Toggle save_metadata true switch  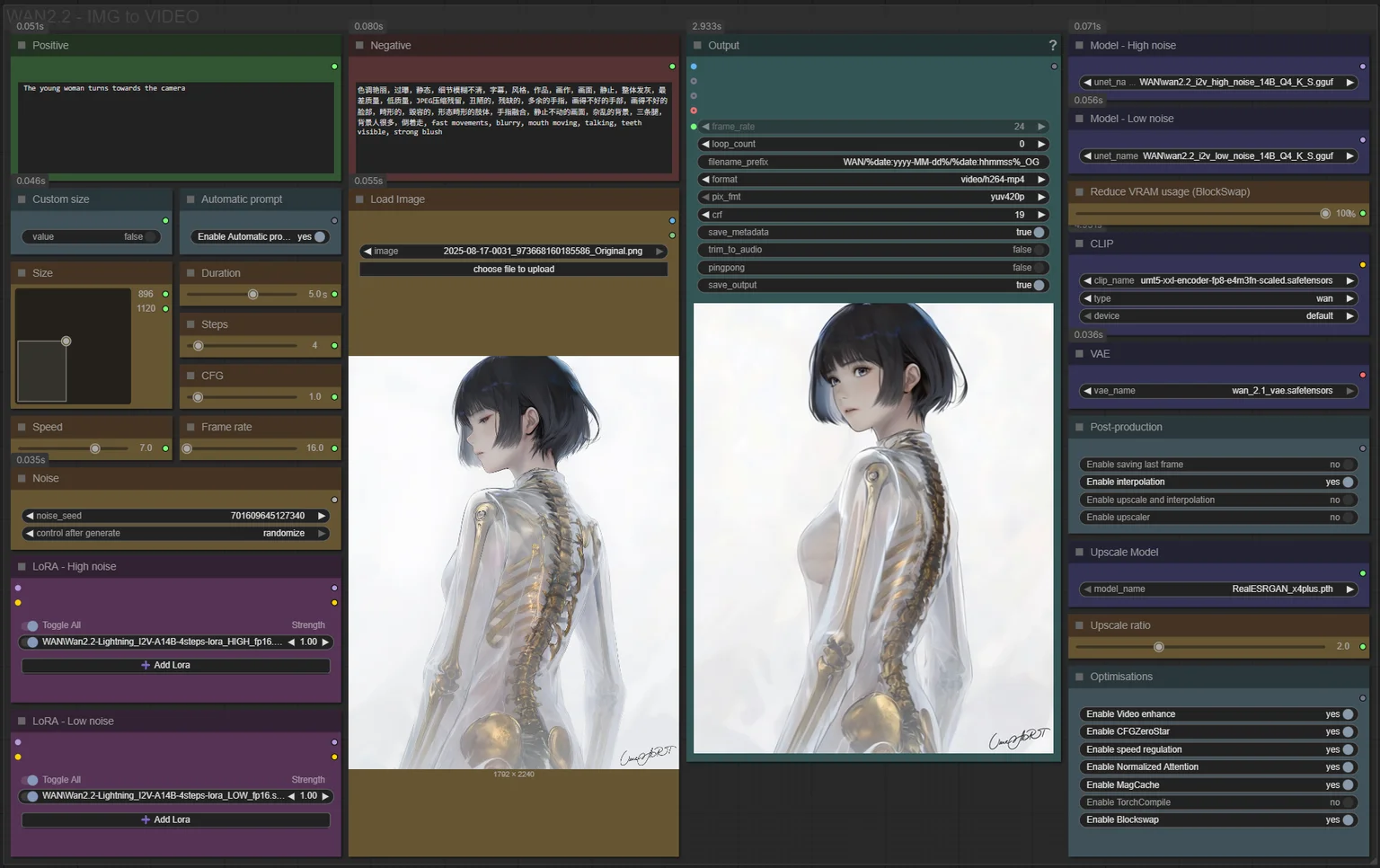tap(1039, 232)
